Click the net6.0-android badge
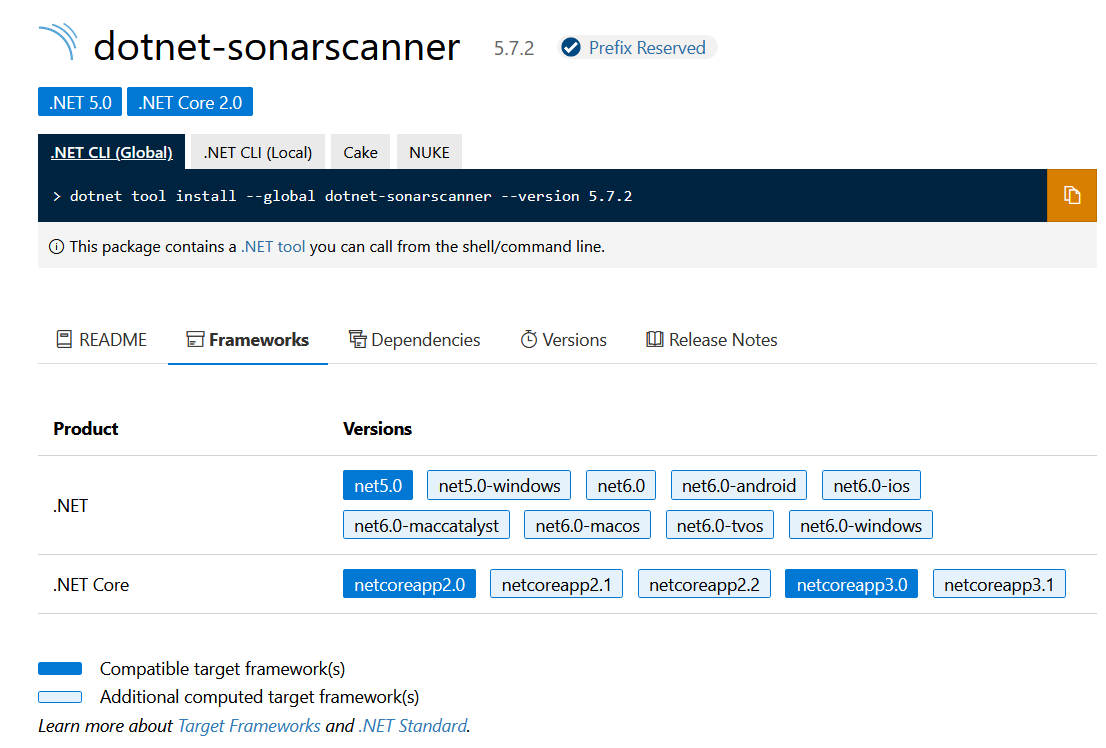 pyautogui.click(x=739, y=485)
